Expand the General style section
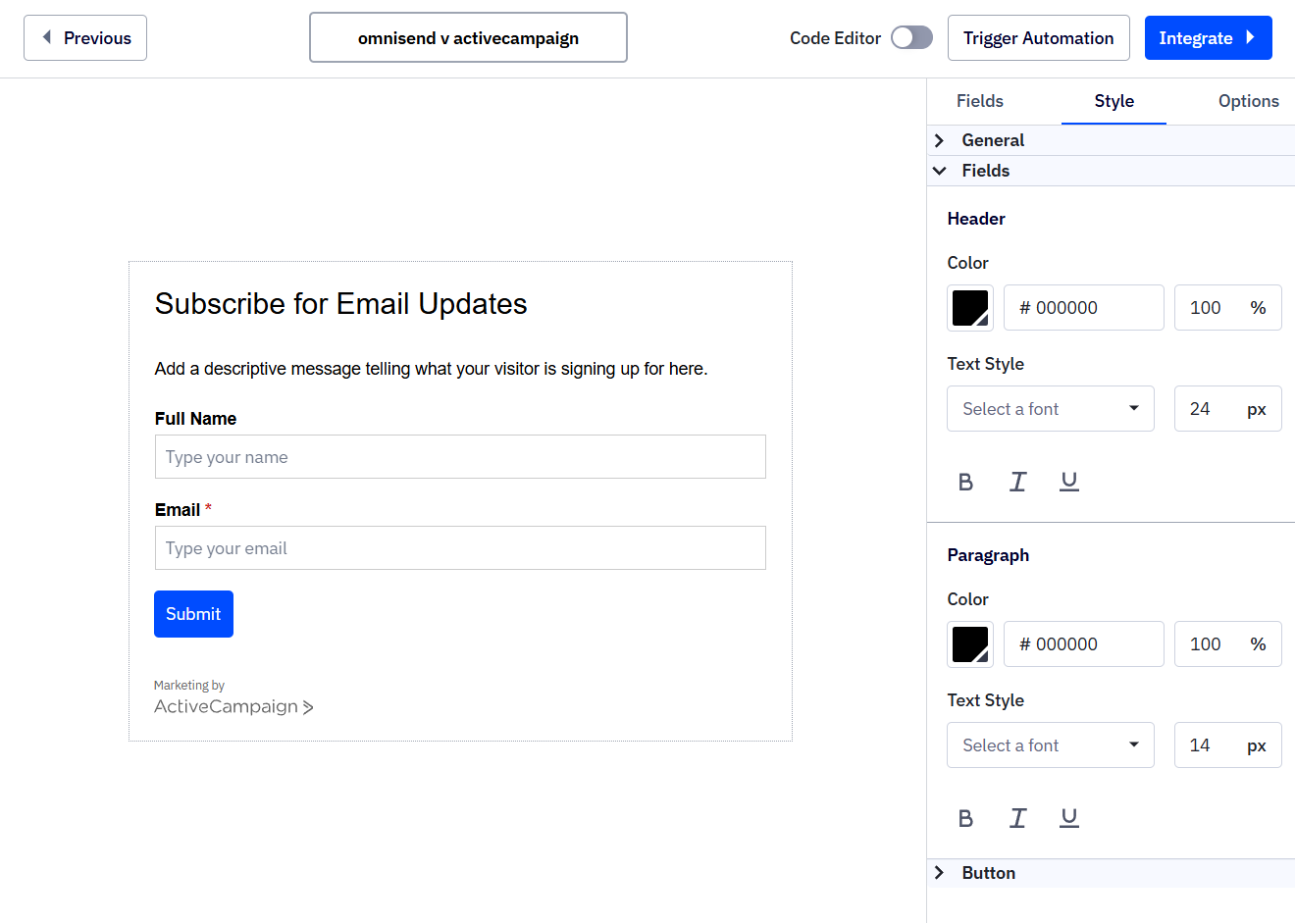This screenshot has height=924, width=1295. coord(1111,140)
